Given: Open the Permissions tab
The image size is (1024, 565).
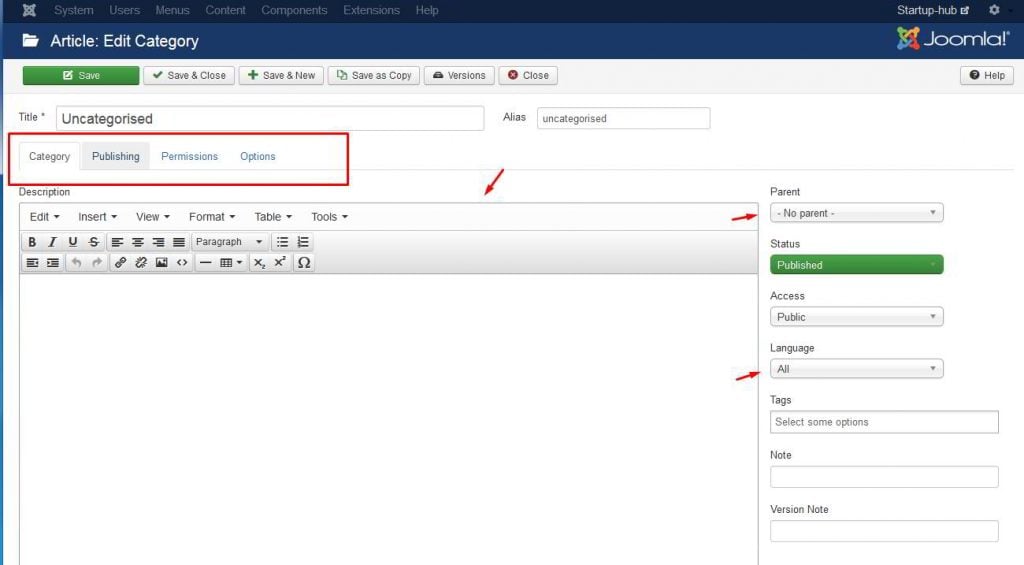Looking at the screenshot, I should 189,156.
